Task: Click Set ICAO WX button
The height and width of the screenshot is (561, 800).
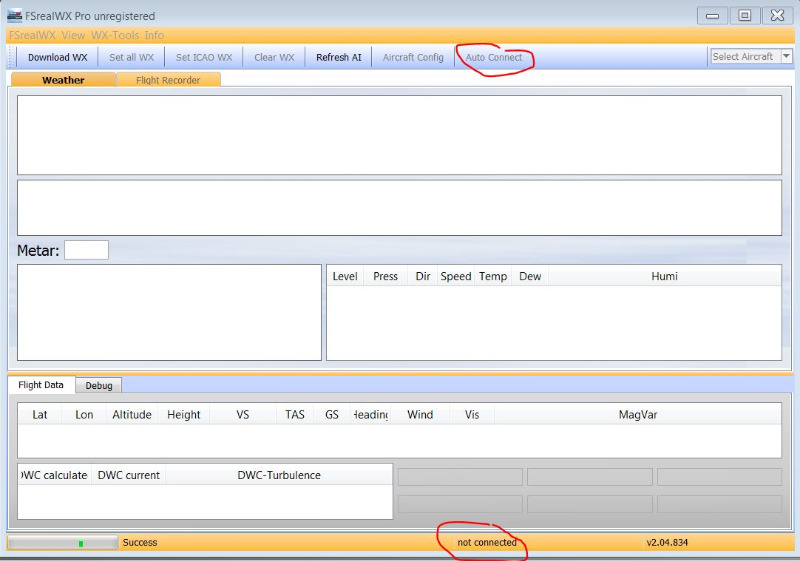Action: [x=204, y=57]
